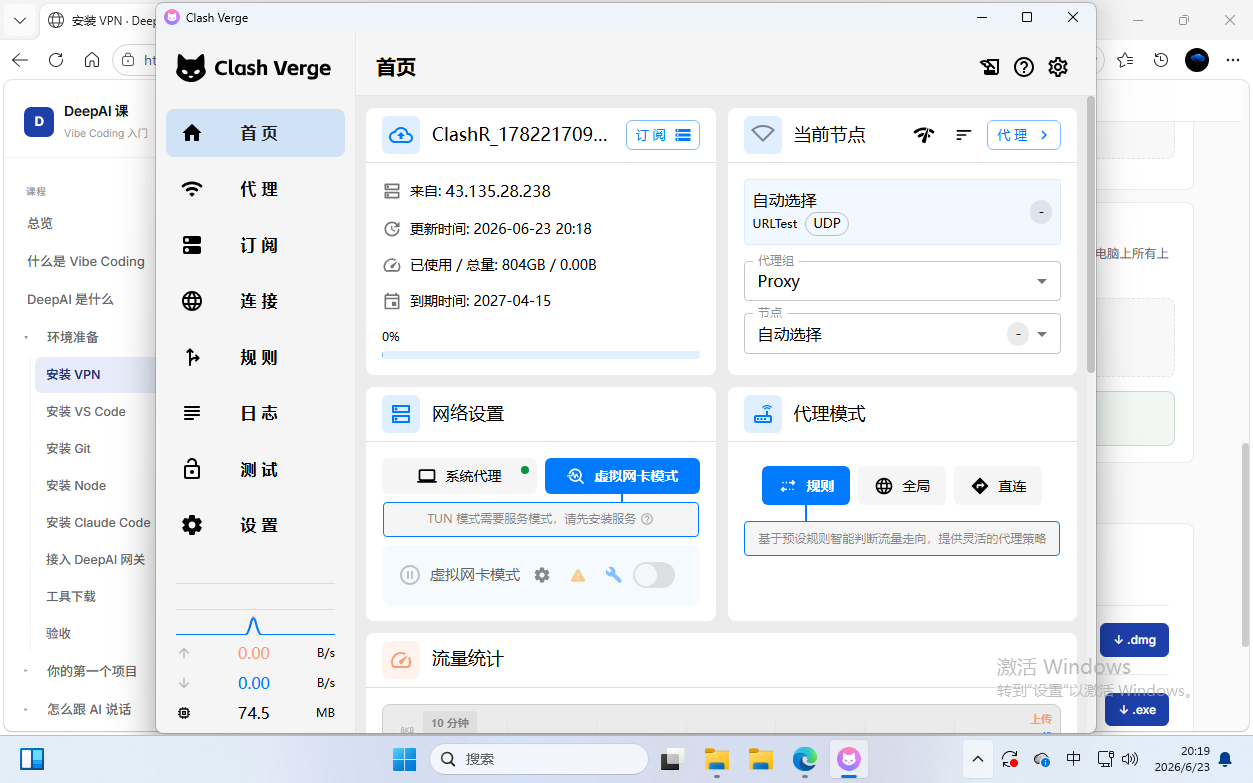The height and width of the screenshot is (783, 1253).
Task: Click the Clash Verge cat logo
Action: click(191, 68)
